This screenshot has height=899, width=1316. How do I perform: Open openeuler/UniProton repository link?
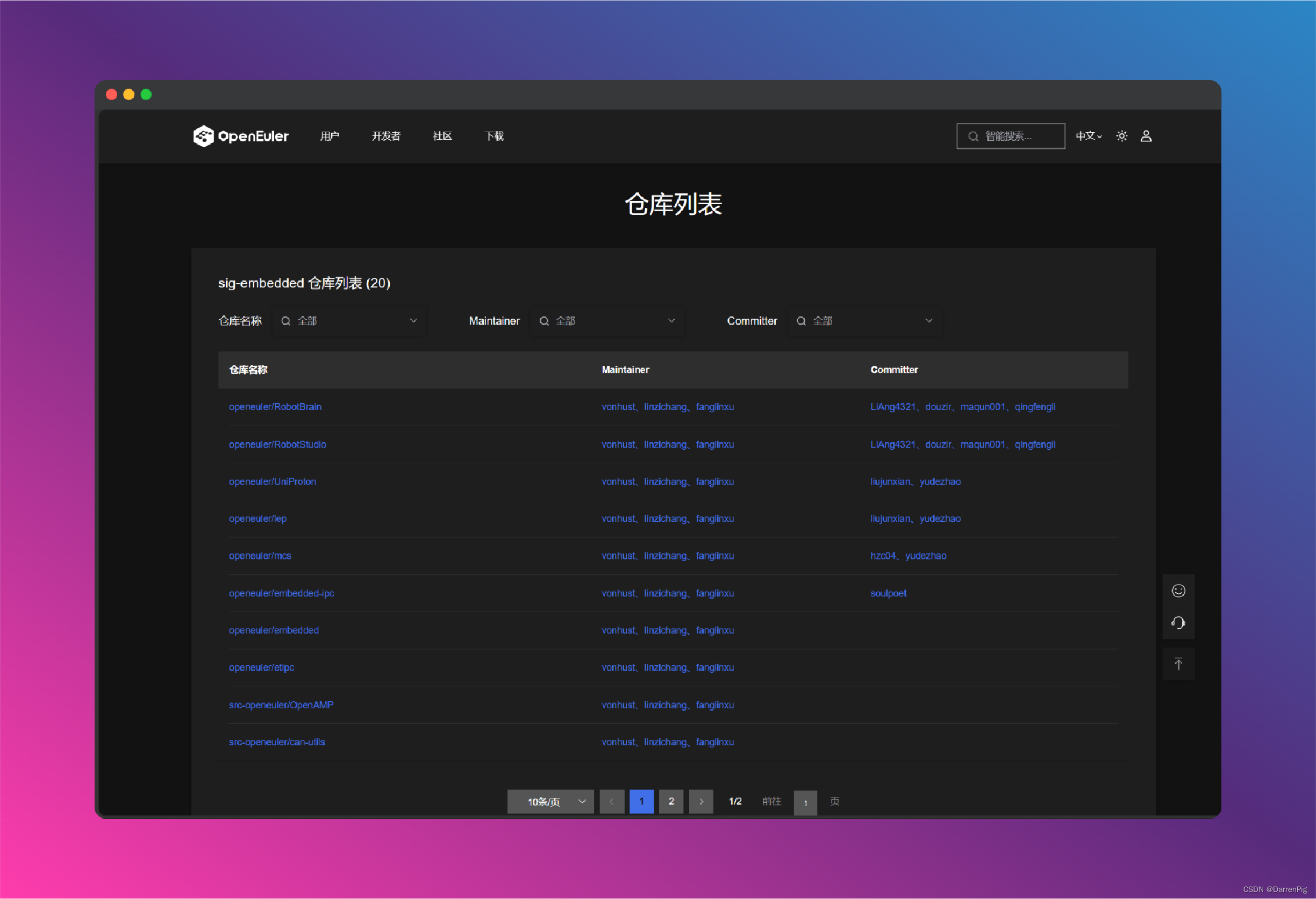273,482
